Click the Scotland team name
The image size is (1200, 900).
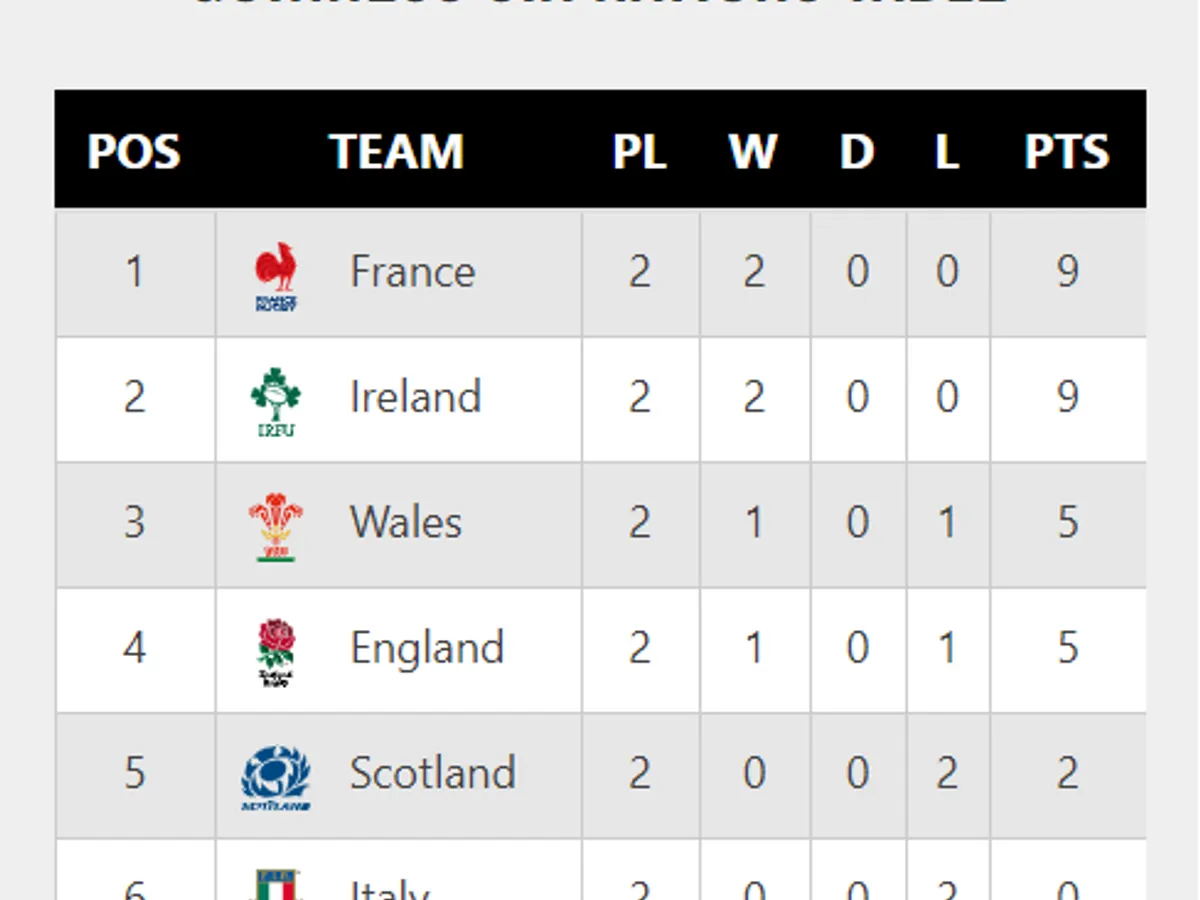pyautogui.click(x=432, y=774)
